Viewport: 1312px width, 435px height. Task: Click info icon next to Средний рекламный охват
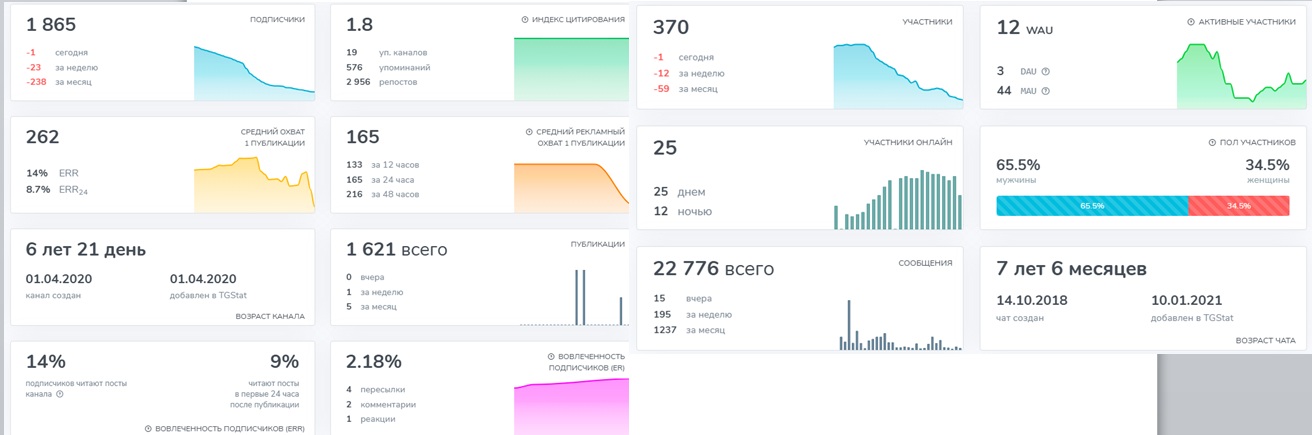[x=529, y=131]
